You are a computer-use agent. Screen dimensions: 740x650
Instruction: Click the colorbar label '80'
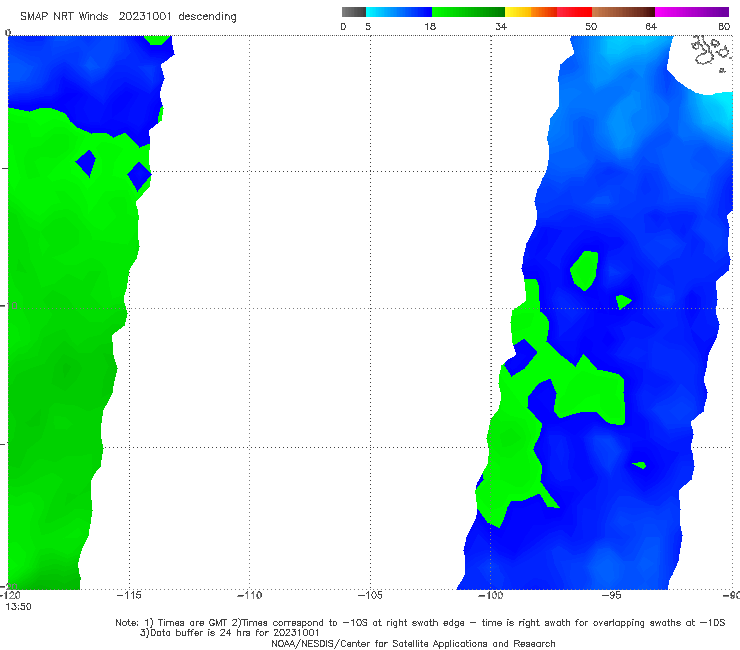[x=724, y=27]
